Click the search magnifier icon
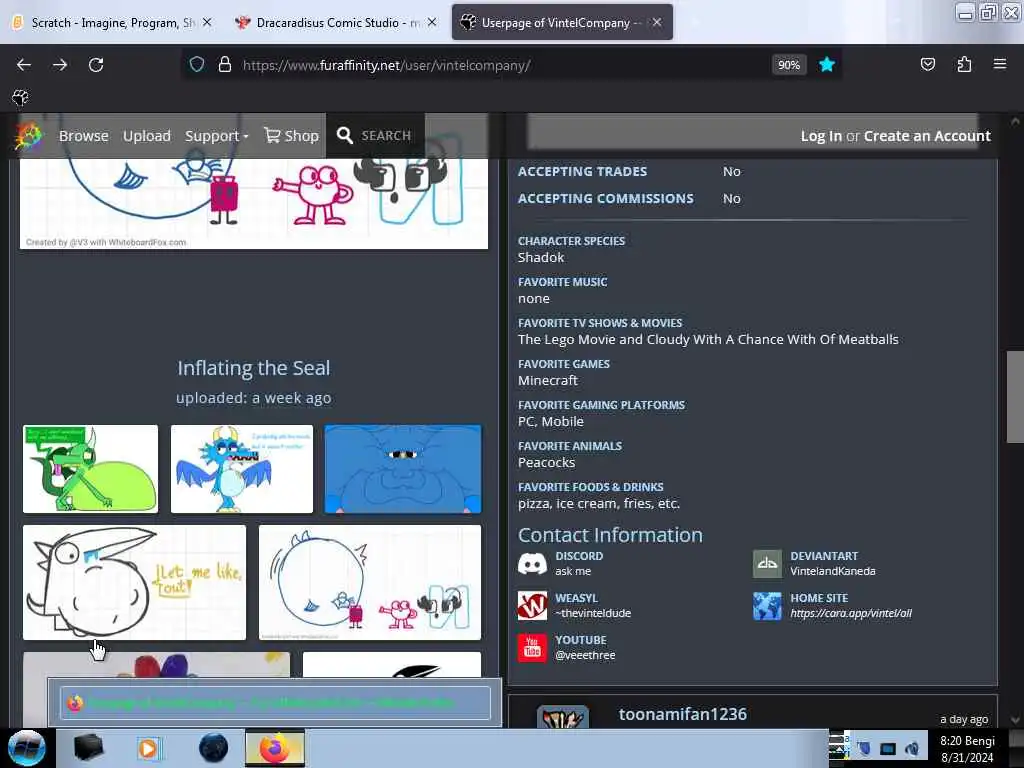Image resolution: width=1024 pixels, height=768 pixels. pyautogui.click(x=344, y=135)
